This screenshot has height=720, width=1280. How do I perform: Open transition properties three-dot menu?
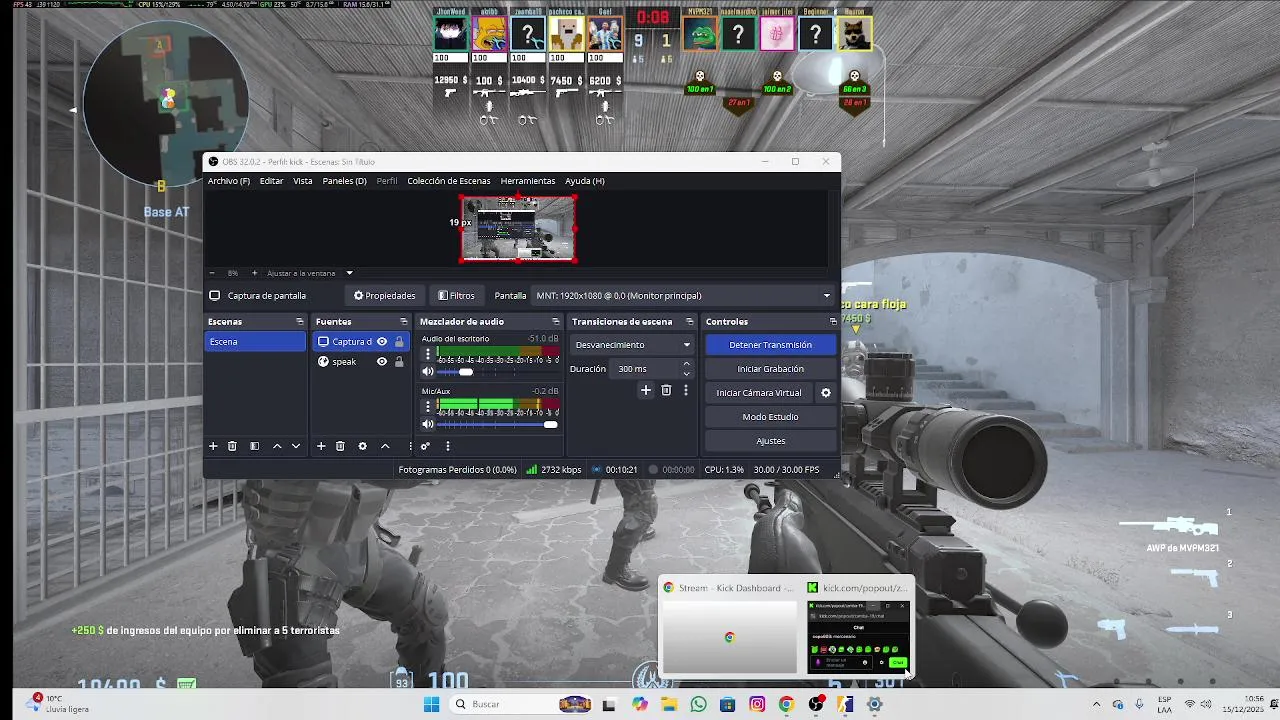coord(685,390)
